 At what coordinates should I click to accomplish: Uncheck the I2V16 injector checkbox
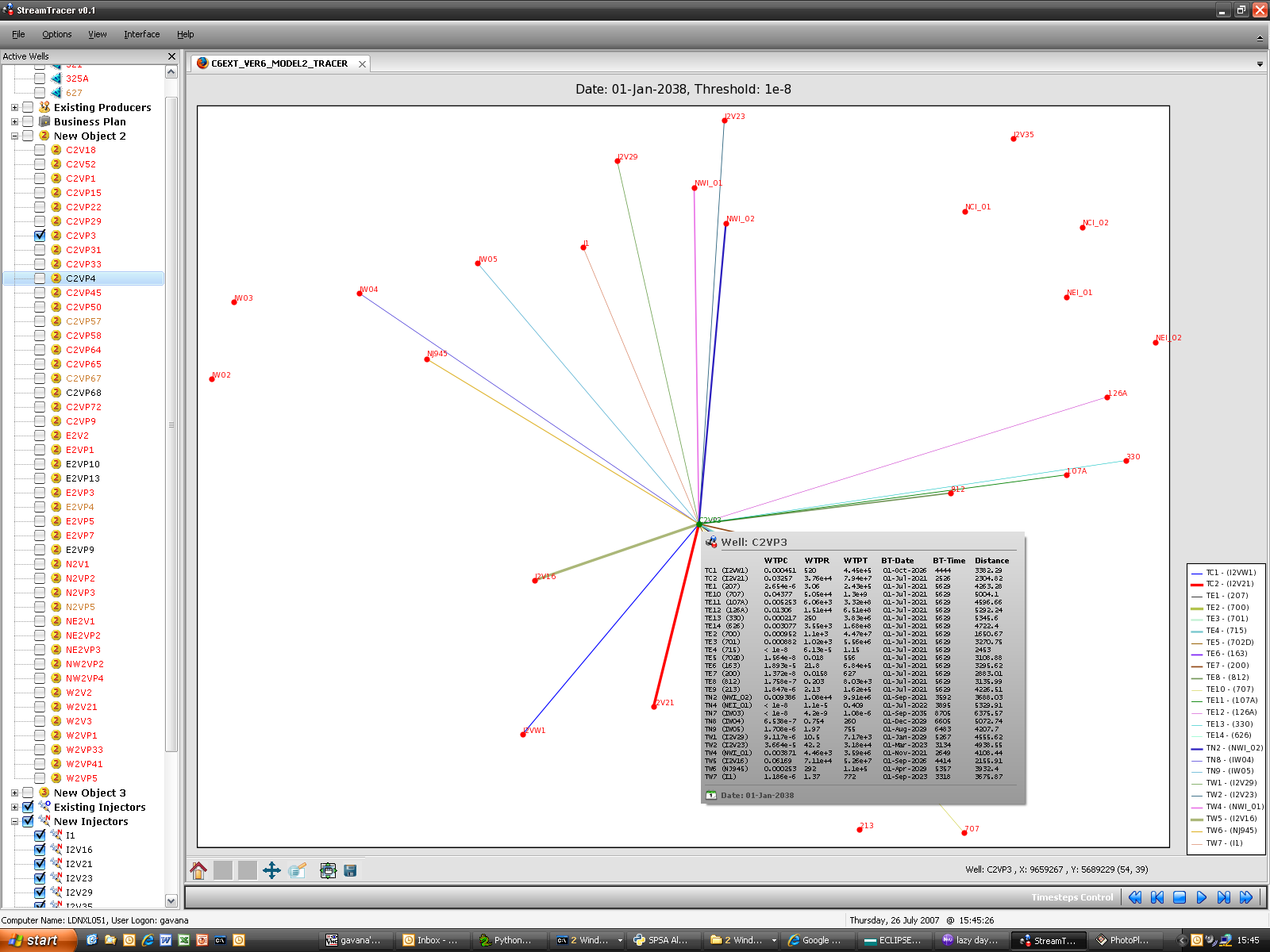pos(40,850)
